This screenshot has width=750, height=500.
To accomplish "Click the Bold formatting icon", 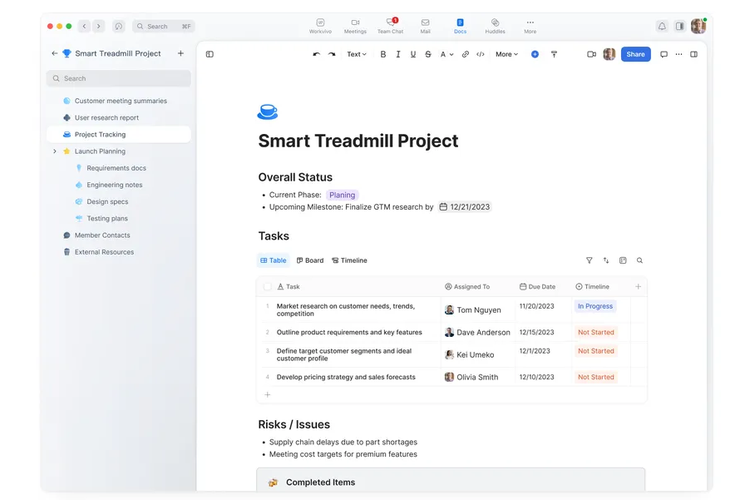I will tap(383, 54).
